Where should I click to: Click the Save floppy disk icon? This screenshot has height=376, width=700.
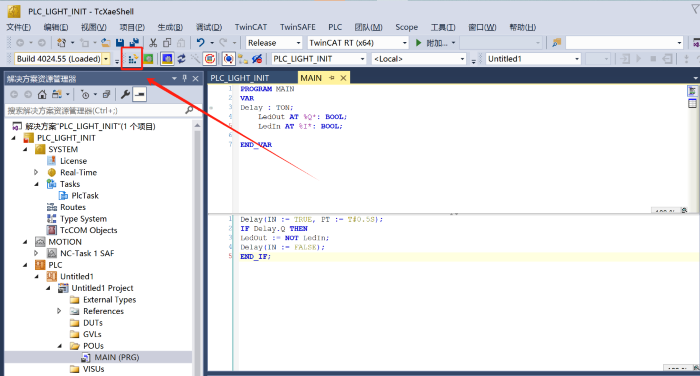coord(120,43)
